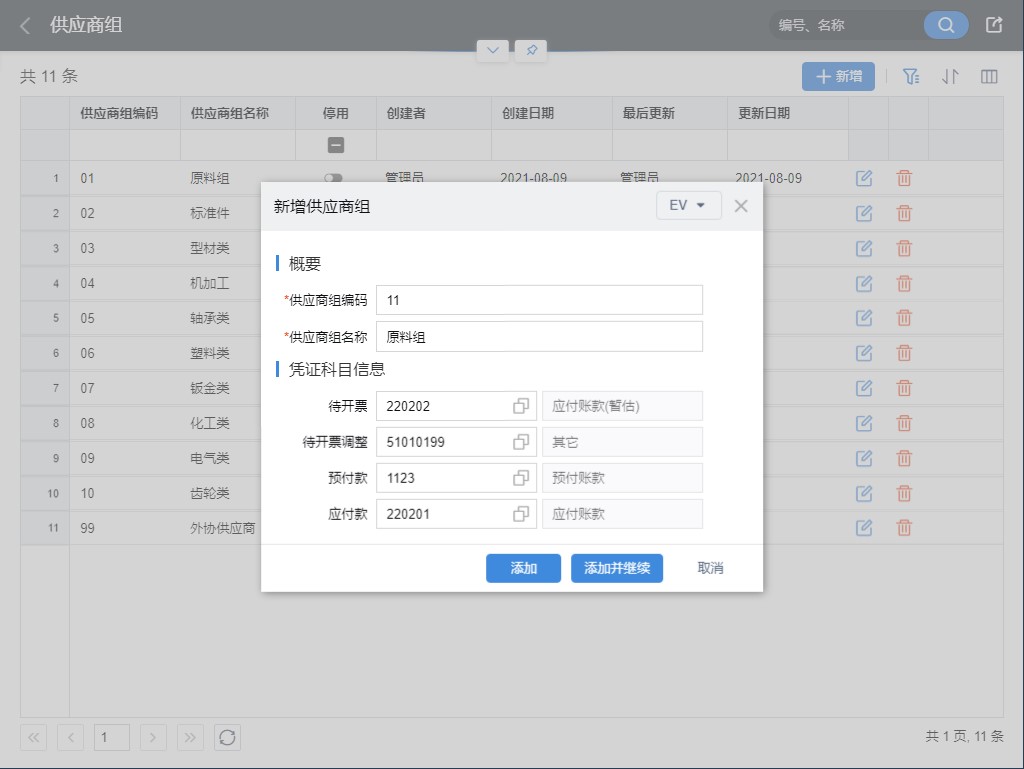Open the sort order icon
Image resolution: width=1024 pixels, height=769 pixels.
[x=950, y=76]
